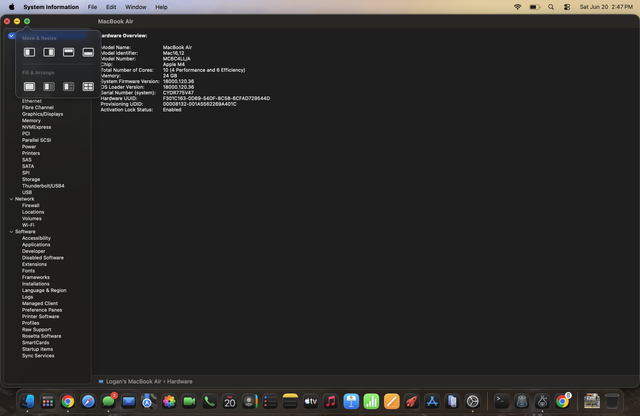Select Graphics/Displays in the sidebar
The height and width of the screenshot is (416, 640).
click(42, 114)
